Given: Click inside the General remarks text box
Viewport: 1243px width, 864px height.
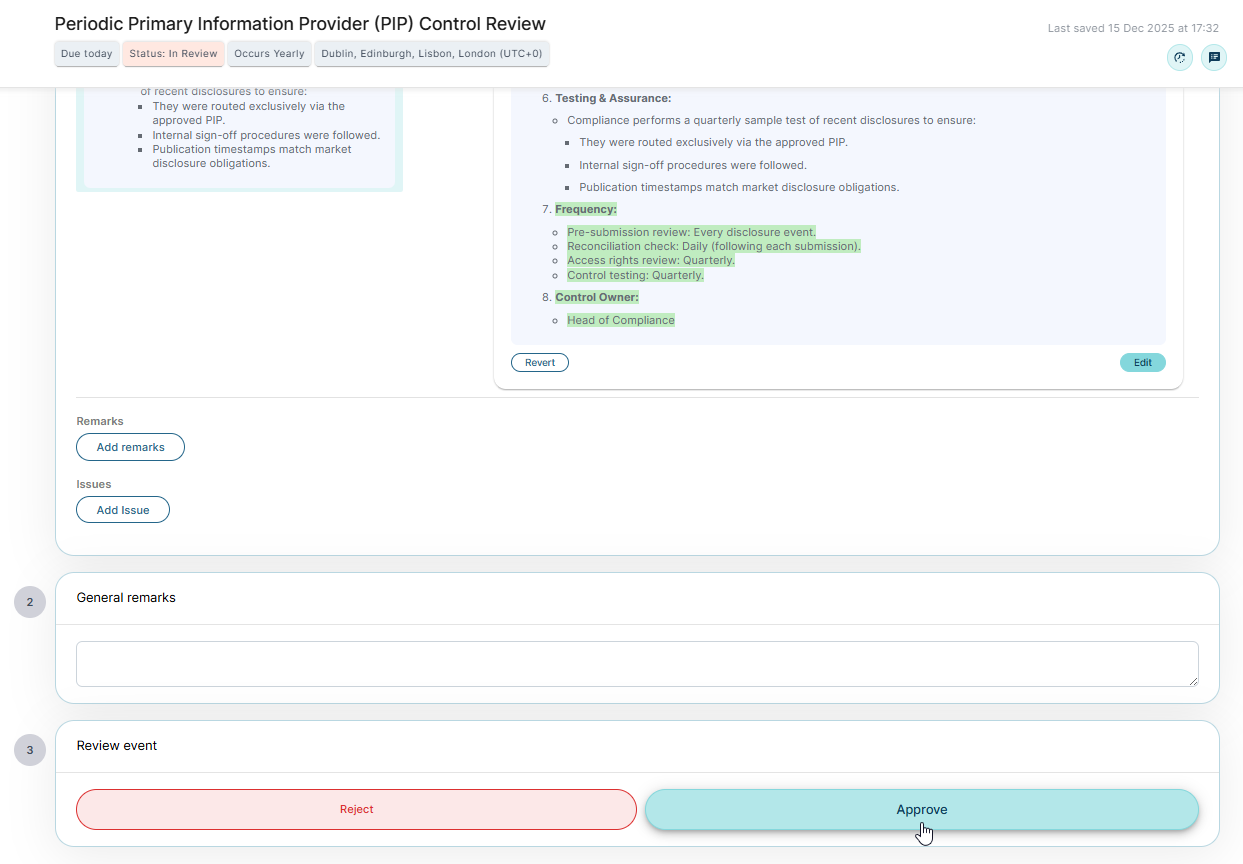Looking at the screenshot, I should click(637, 664).
